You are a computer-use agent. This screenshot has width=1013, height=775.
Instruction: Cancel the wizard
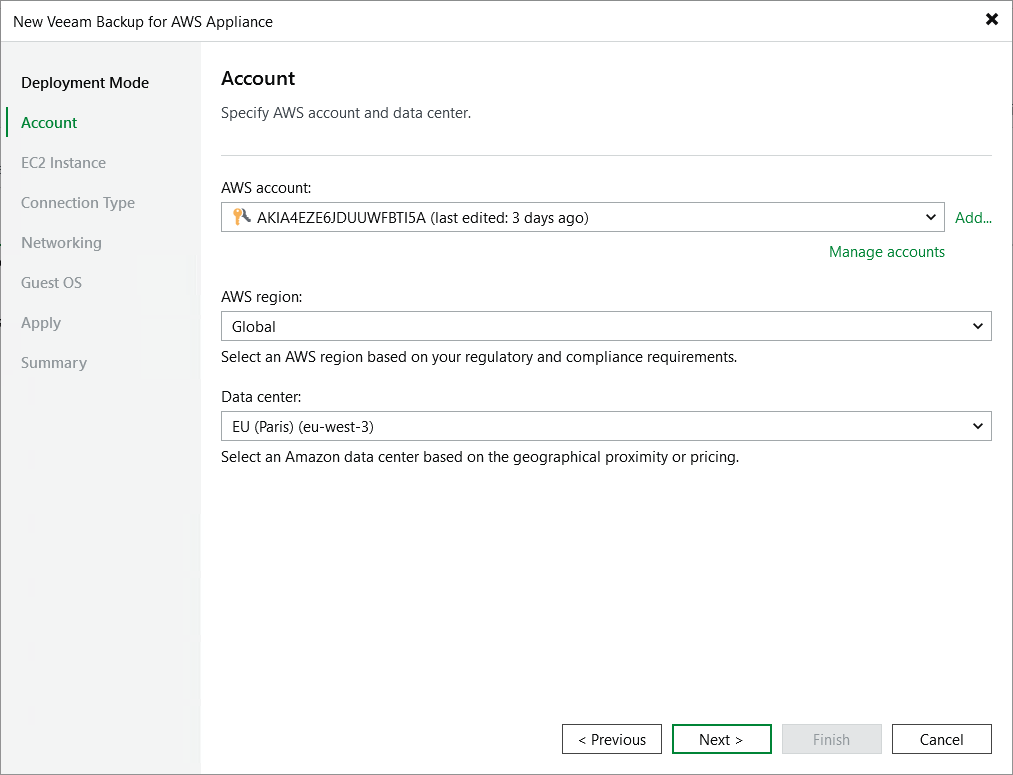941,739
